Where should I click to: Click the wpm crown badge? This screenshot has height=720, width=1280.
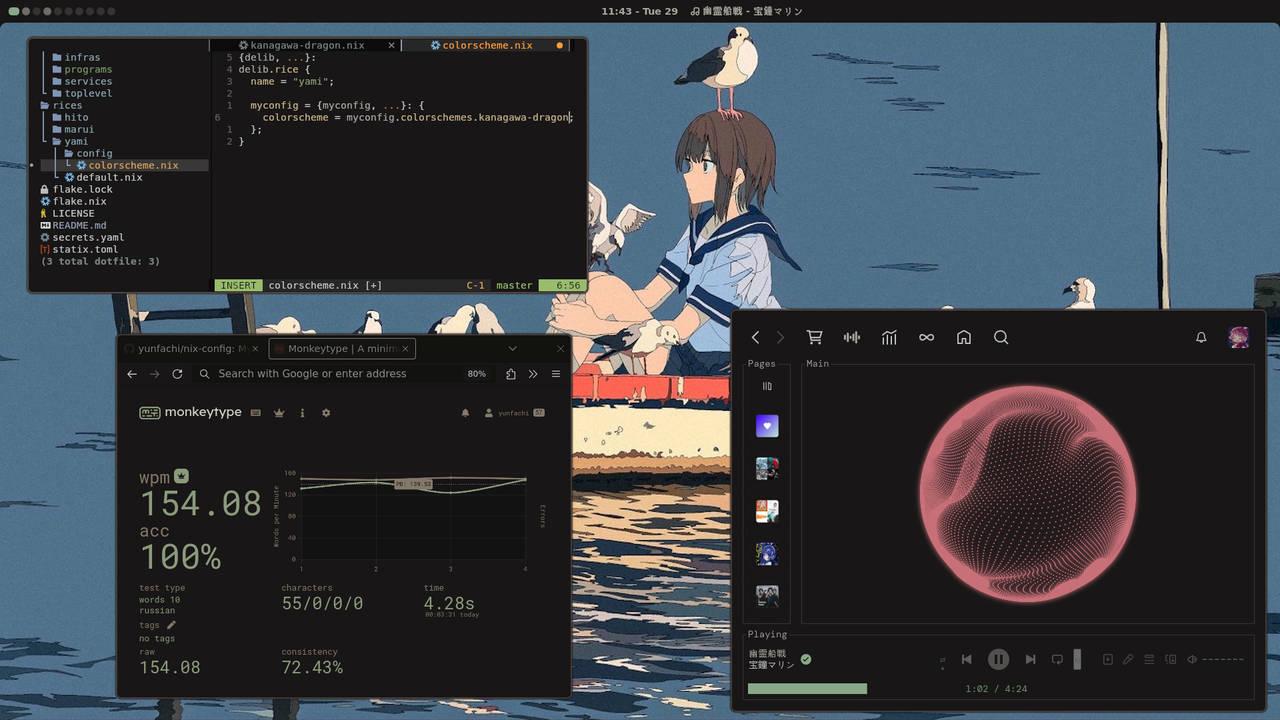click(x=181, y=476)
